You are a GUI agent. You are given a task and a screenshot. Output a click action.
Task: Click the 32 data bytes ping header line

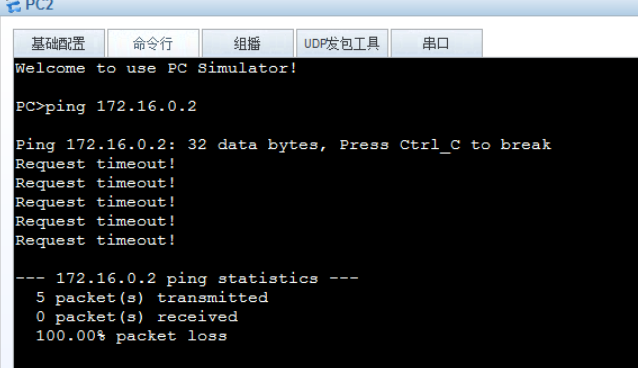point(283,145)
